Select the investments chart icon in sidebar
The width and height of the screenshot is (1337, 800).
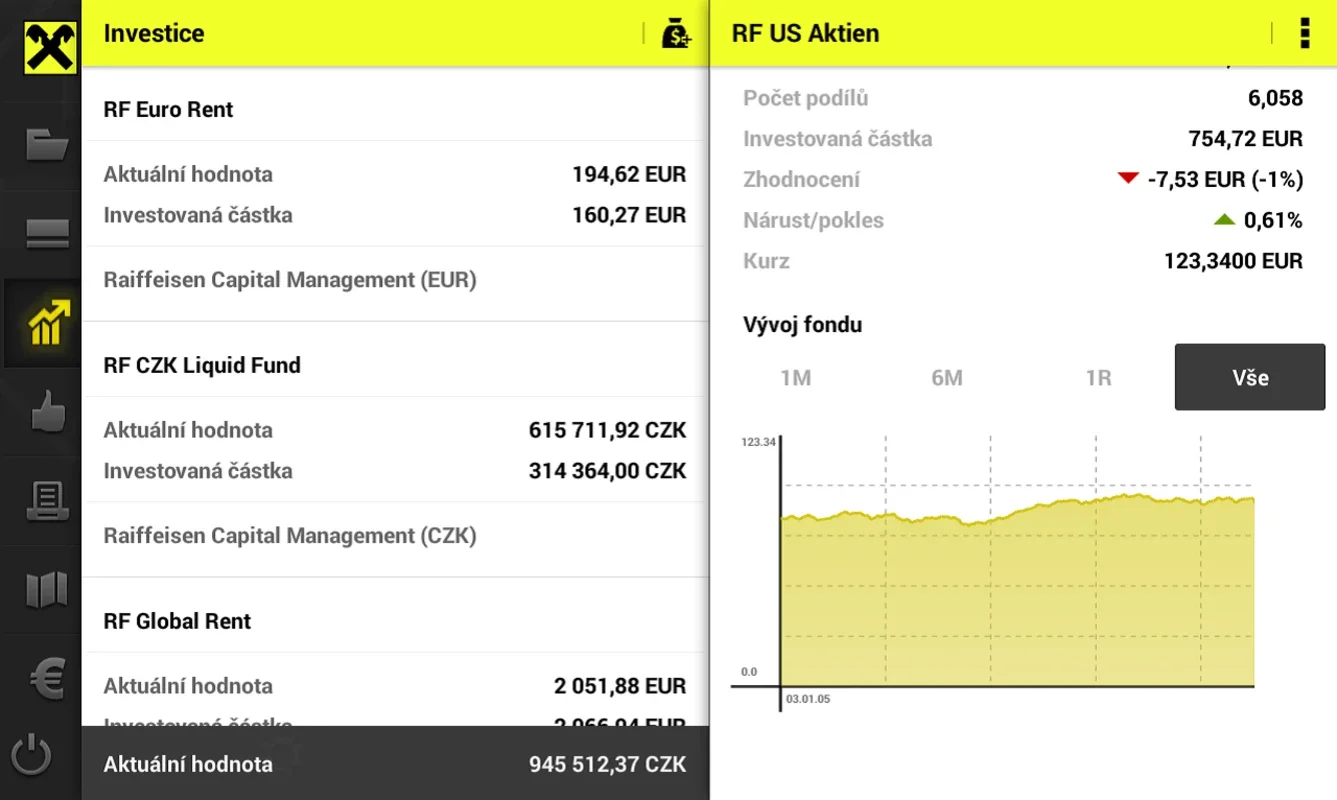point(46,323)
